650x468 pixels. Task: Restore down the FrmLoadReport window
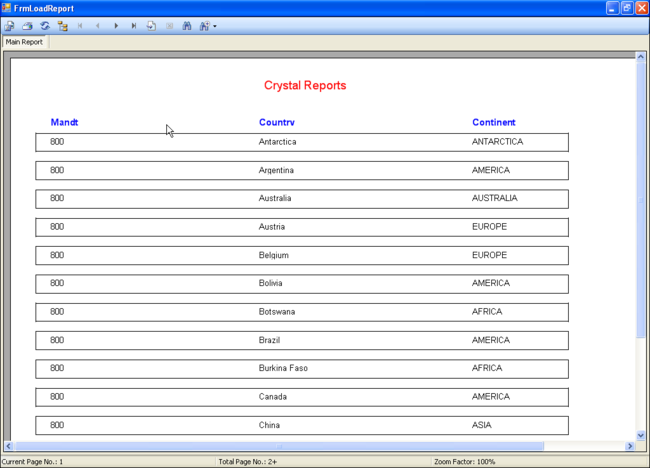[x=627, y=8]
